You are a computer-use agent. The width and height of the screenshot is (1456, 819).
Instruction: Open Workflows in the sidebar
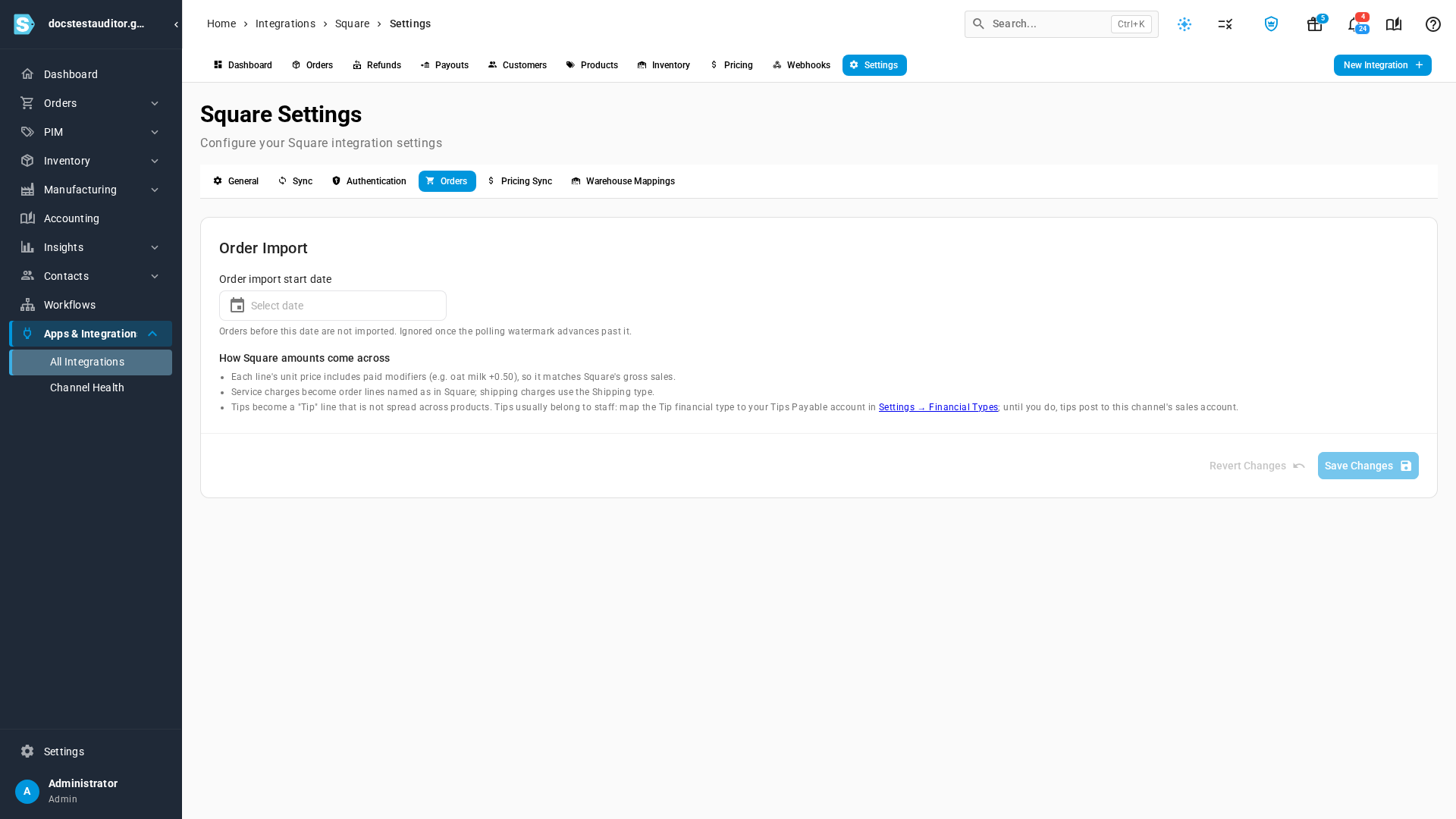tap(91, 305)
